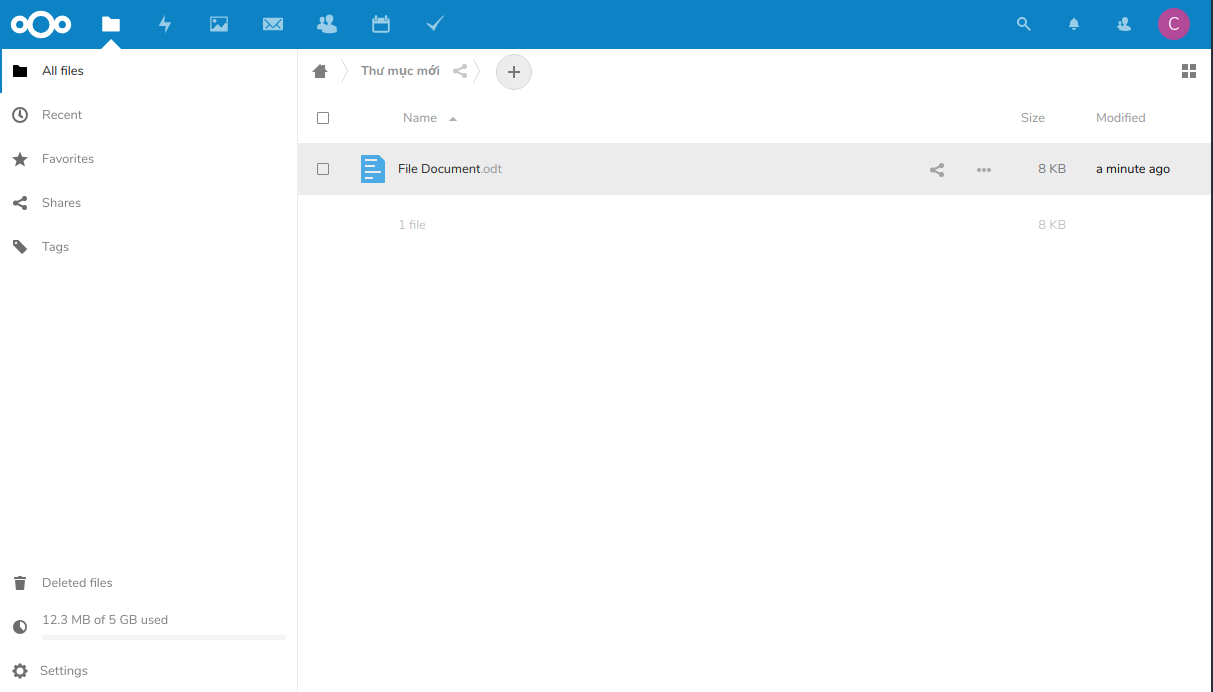The width and height of the screenshot is (1213, 692).
Task: Go to home folder icon
Action: pos(320,71)
